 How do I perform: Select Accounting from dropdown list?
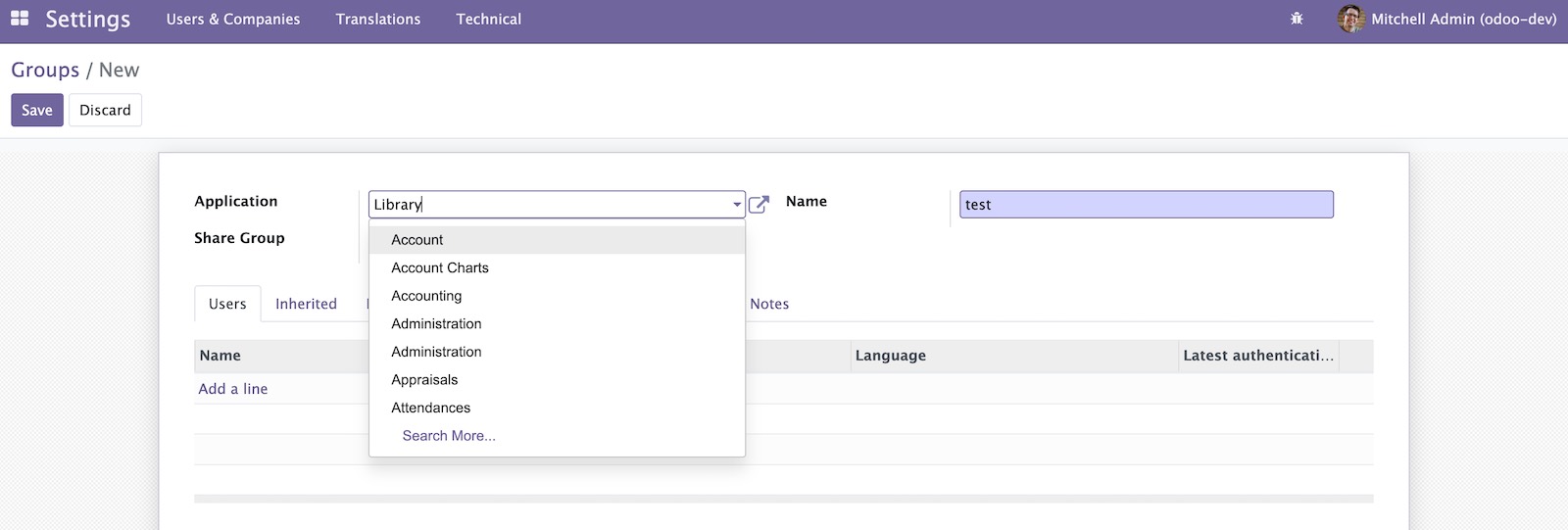click(x=557, y=296)
